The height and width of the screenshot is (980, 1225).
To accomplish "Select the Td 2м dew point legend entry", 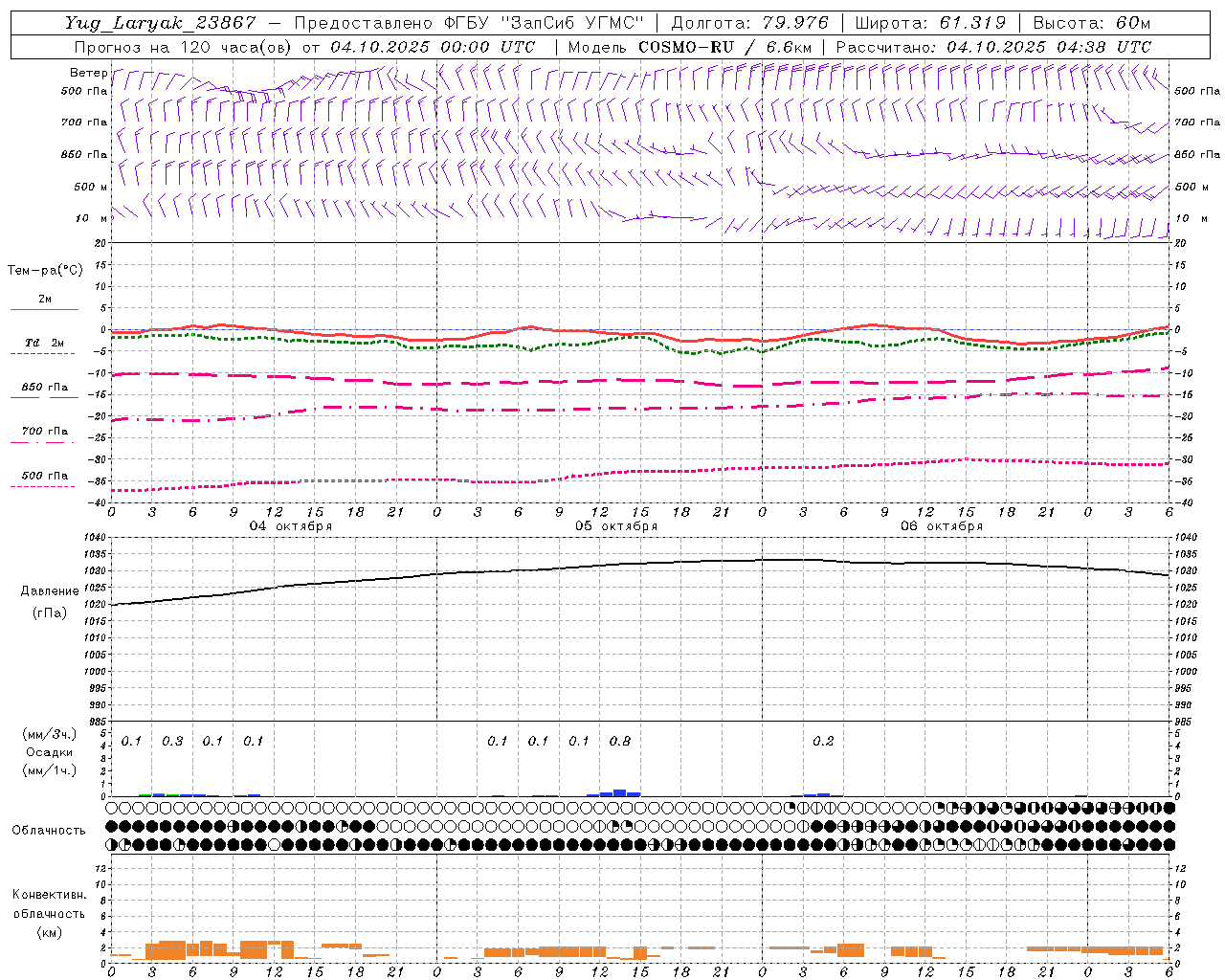I will click(x=45, y=343).
